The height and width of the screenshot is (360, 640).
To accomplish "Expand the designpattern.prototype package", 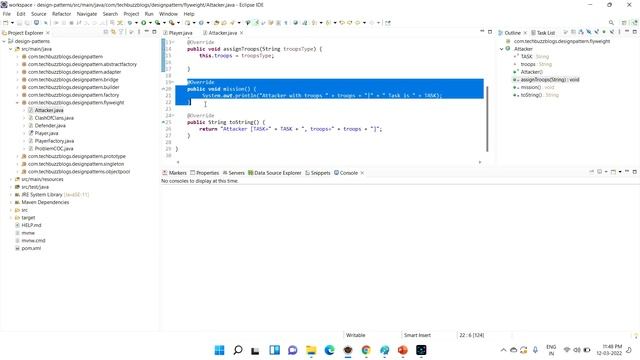I will click(x=18, y=156).
